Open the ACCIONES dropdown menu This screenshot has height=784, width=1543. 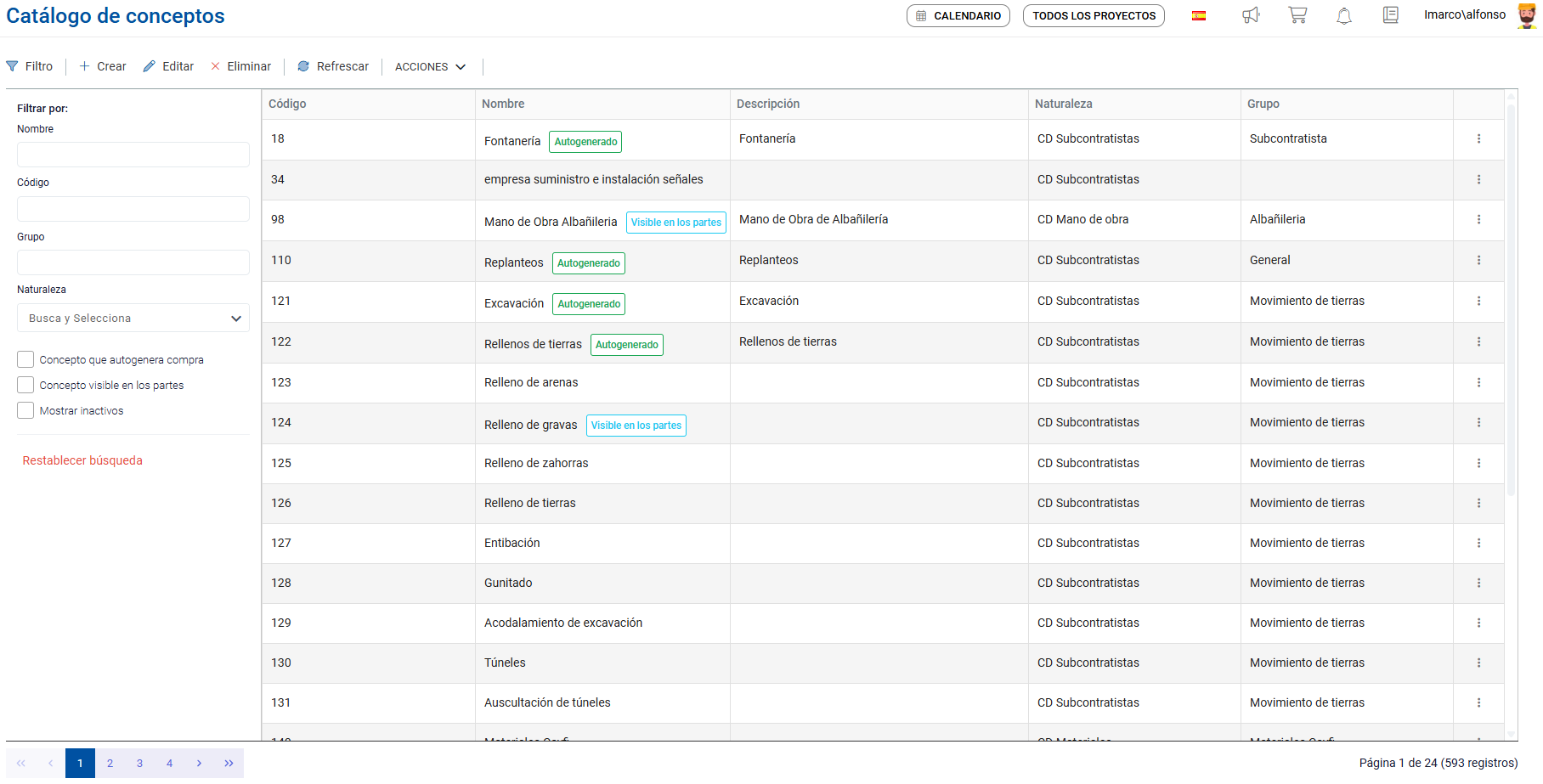(430, 67)
